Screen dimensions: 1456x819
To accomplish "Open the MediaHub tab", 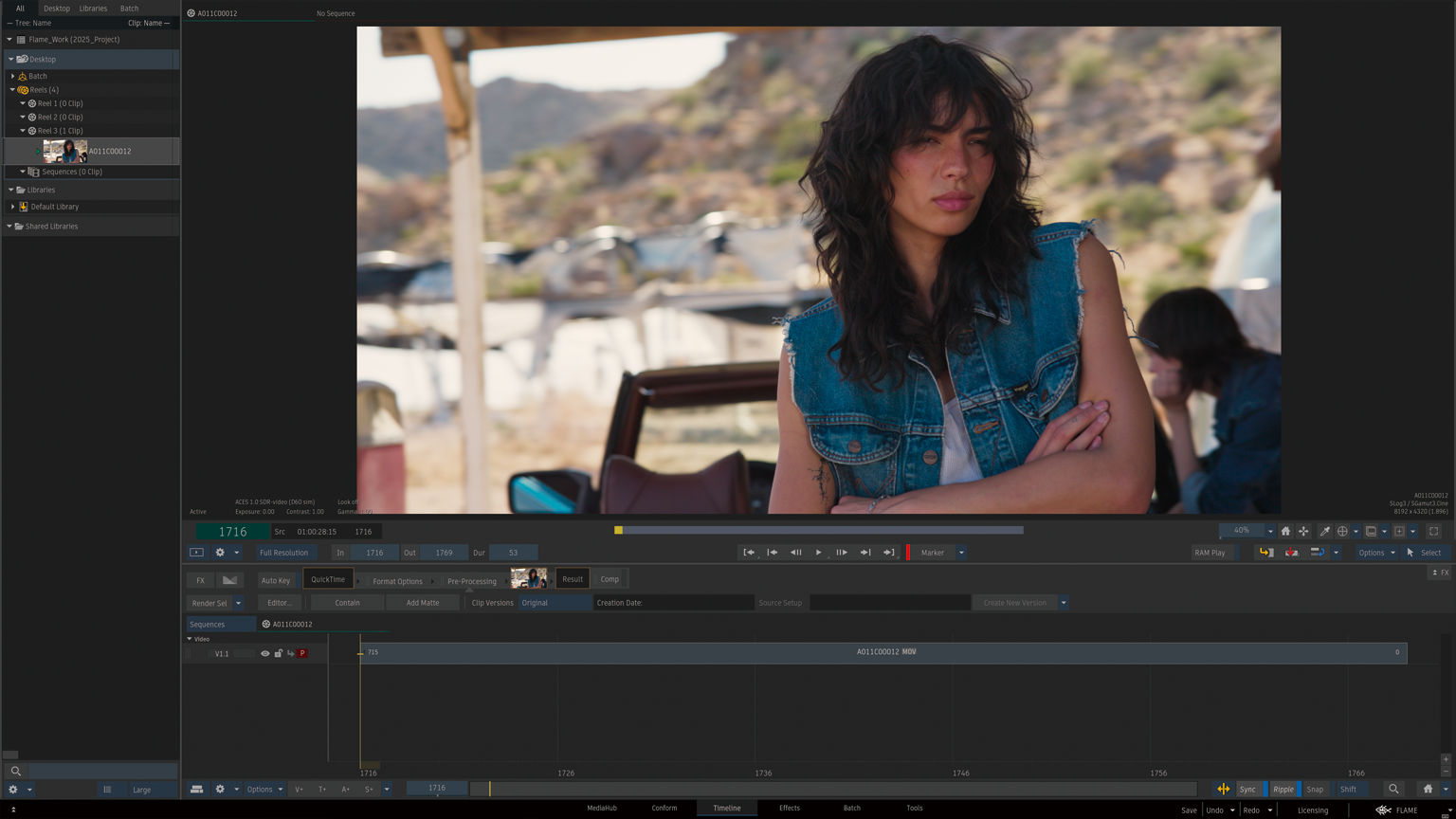I will tap(601, 809).
